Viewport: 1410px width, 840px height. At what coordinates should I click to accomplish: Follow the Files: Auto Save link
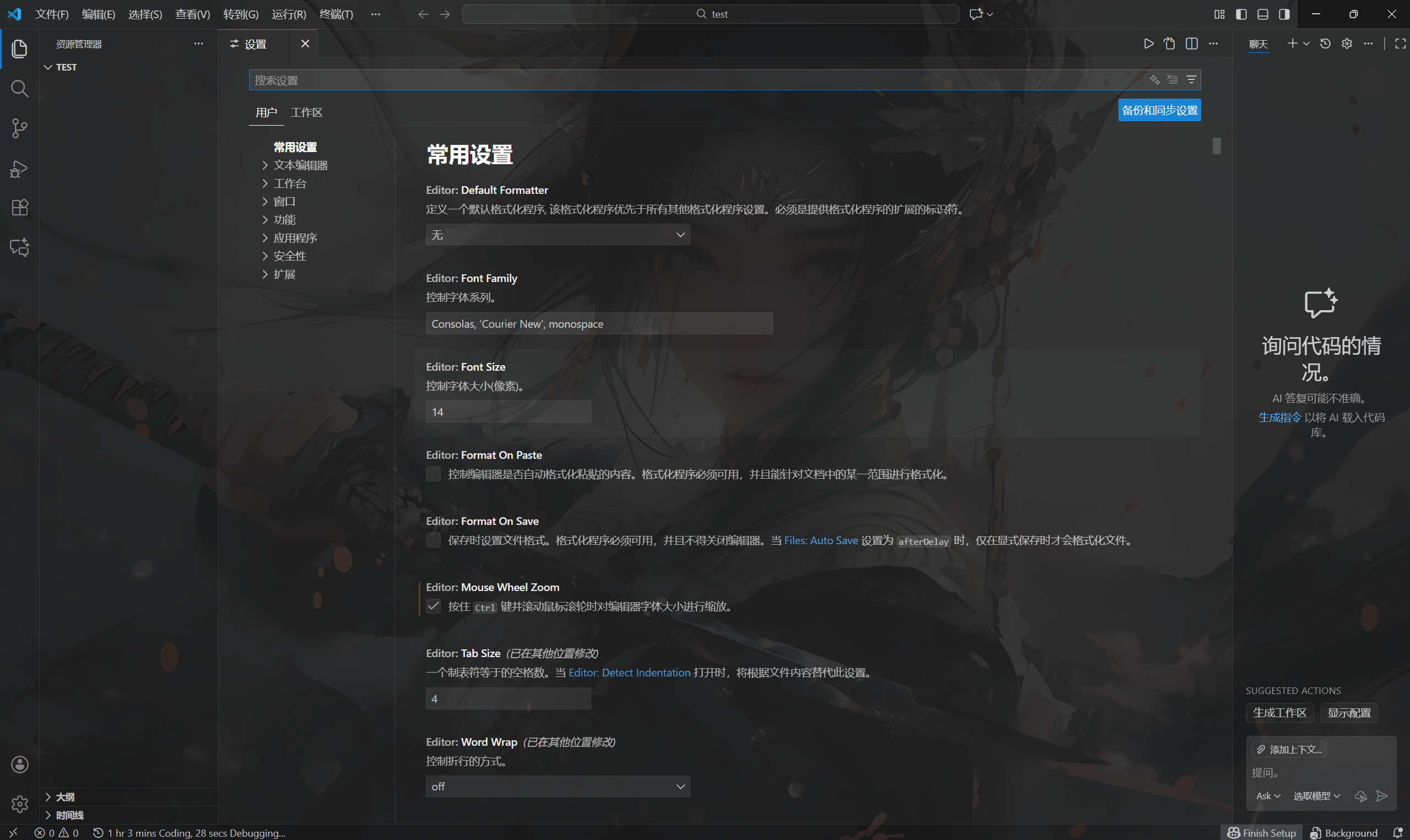[x=821, y=540]
